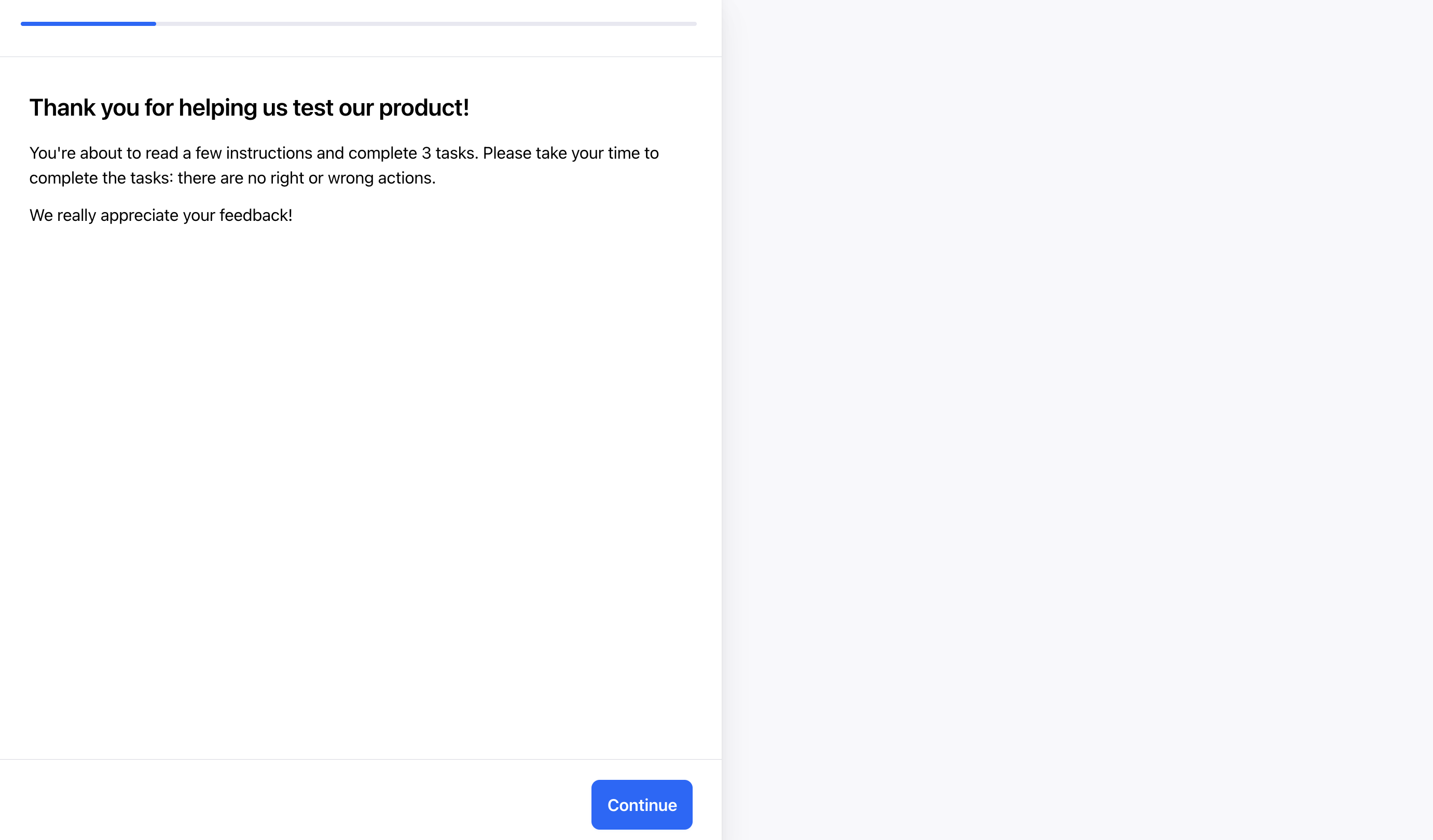Click the blue Continue button
The image size is (1433, 840).
tap(641, 804)
